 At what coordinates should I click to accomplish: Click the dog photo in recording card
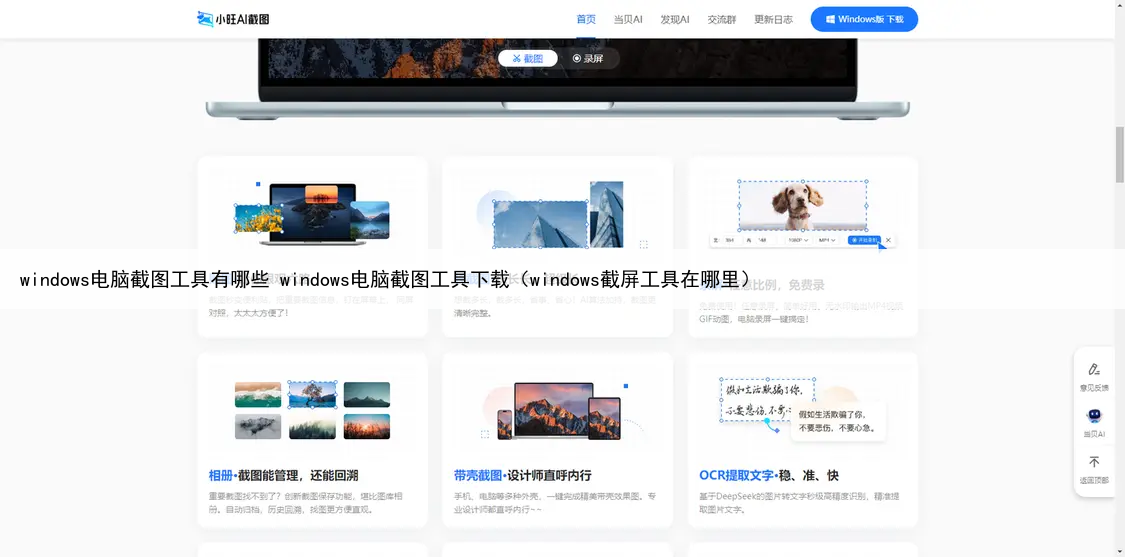coord(803,206)
